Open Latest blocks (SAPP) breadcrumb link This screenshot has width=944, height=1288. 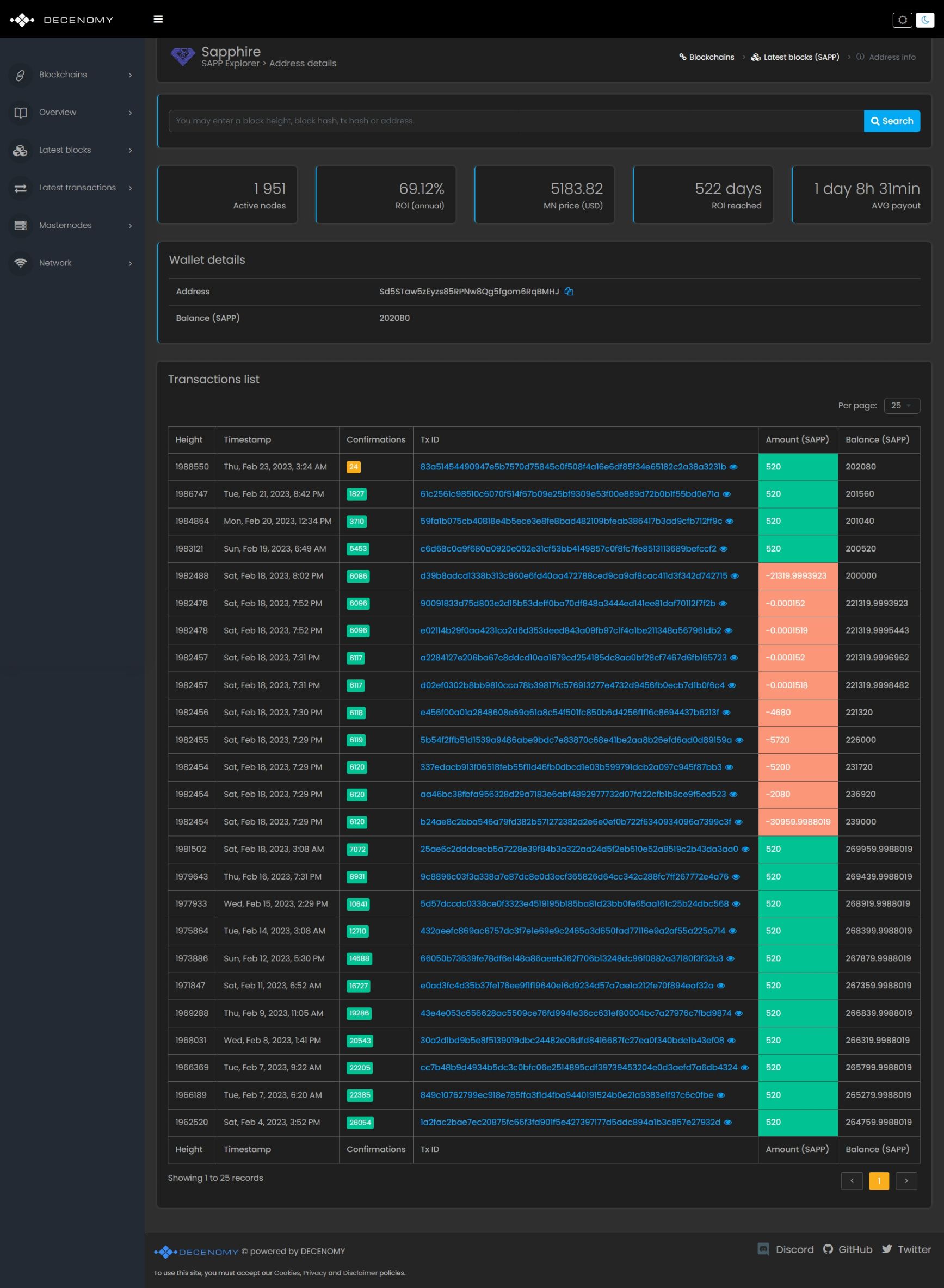[800, 57]
